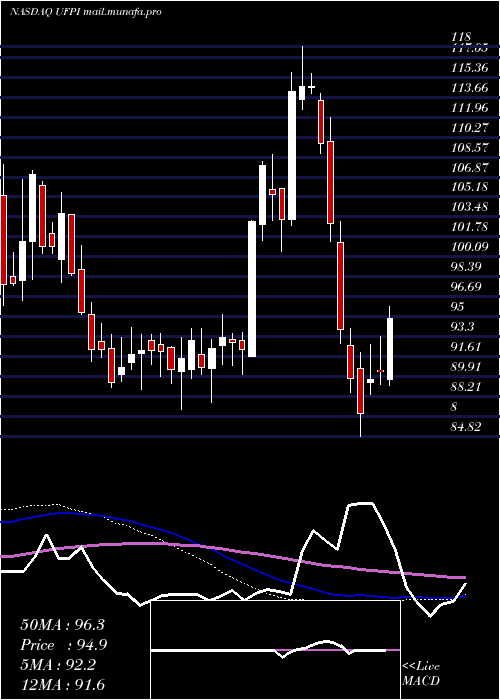
Task: Select the 100.09 price axis label
Action: pos(470,247)
